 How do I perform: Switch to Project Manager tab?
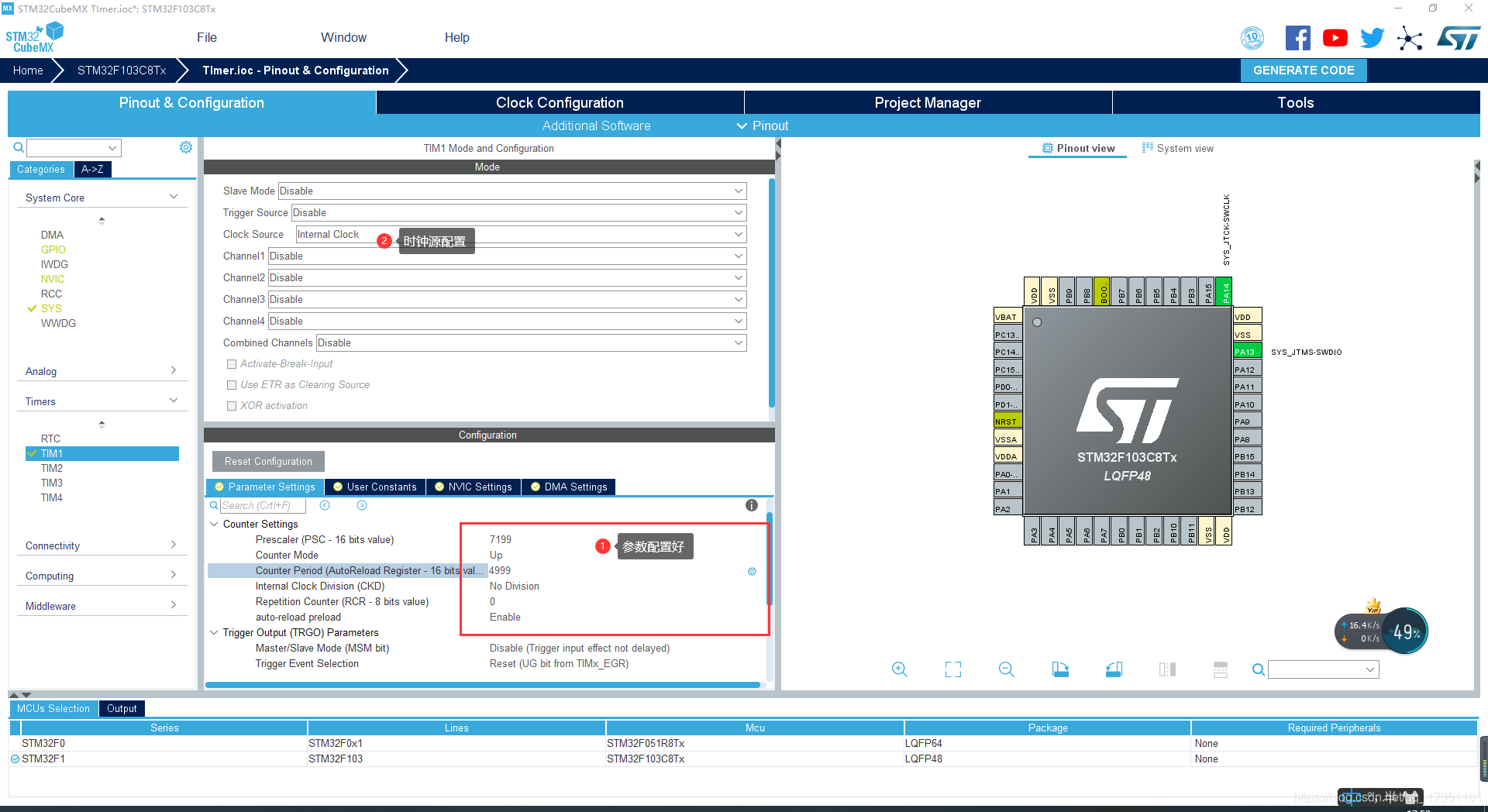[x=928, y=102]
